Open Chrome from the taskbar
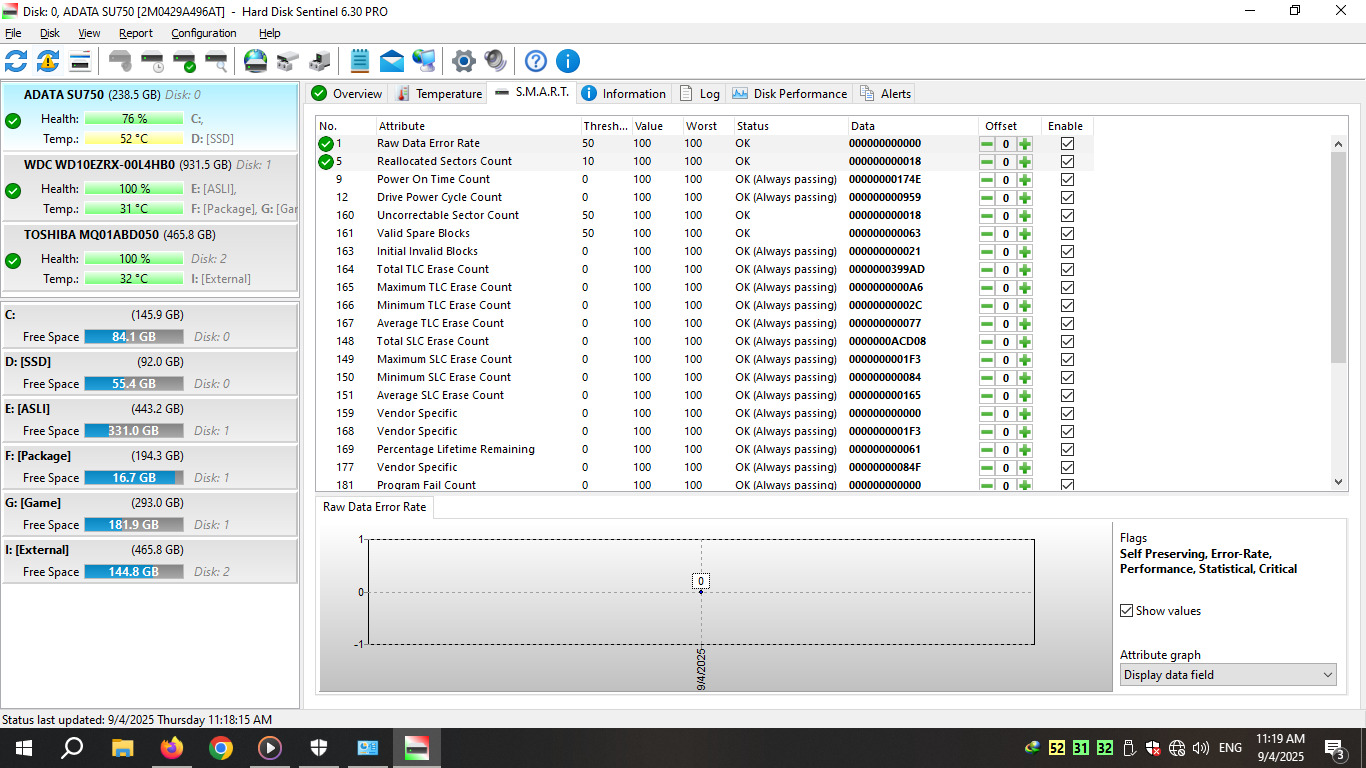This screenshot has width=1366, height=768. (221, 748)
